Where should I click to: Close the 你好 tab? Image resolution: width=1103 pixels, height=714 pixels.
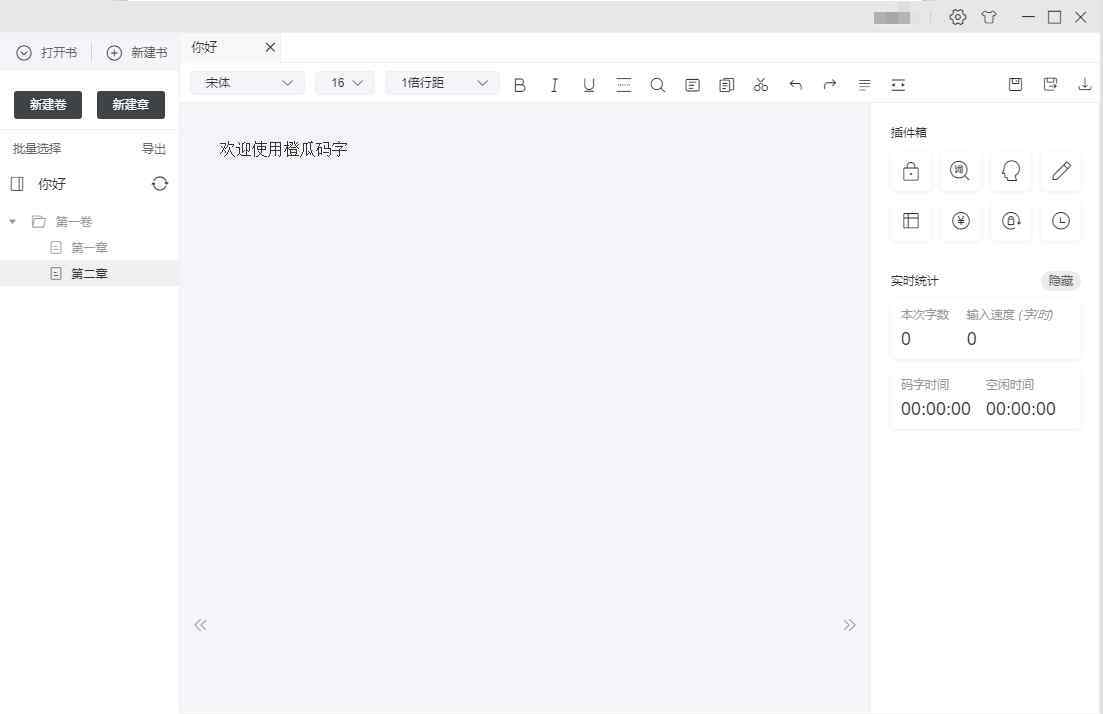pyautogui.click(x=270, y=47)
